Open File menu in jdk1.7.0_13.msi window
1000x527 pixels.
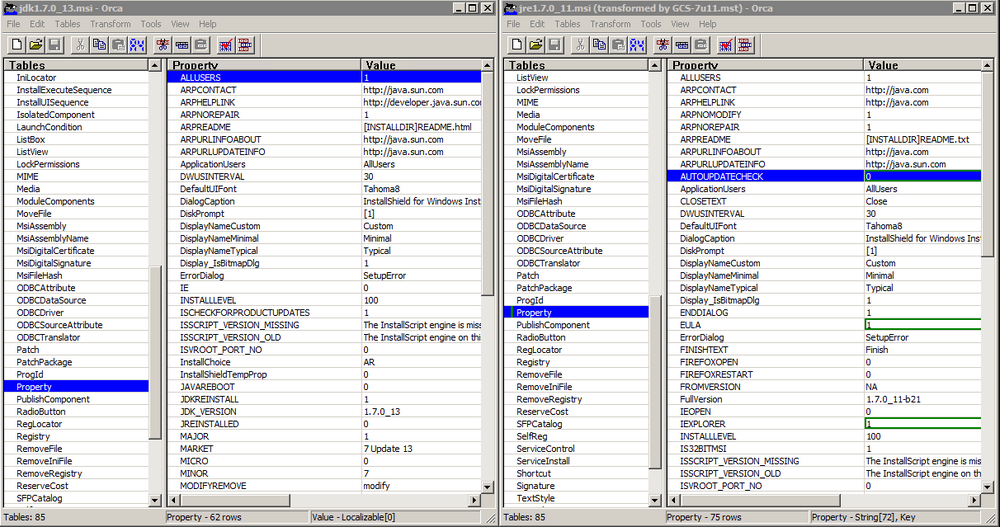point(13,24)
